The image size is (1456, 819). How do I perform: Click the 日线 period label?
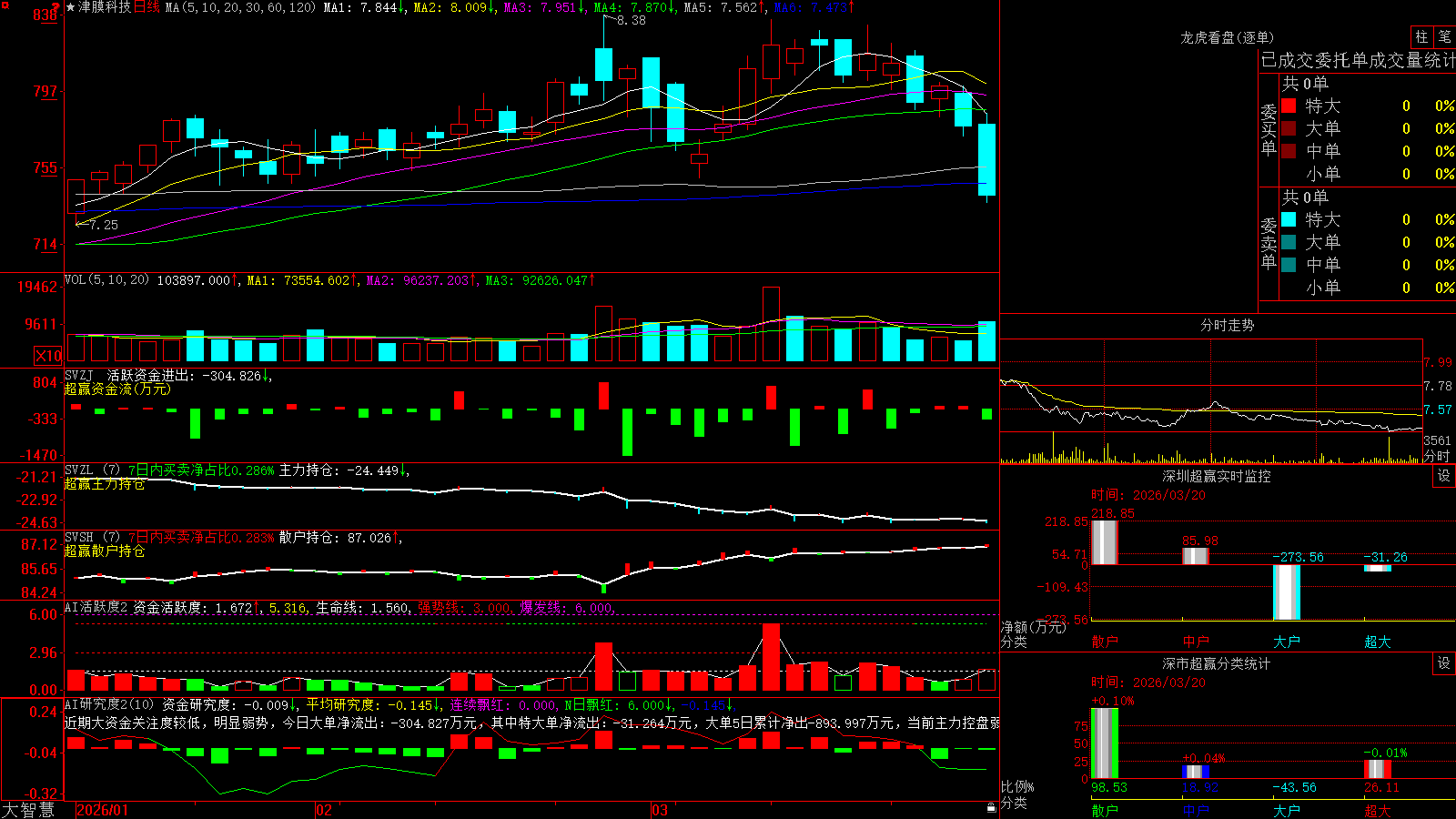(147, 7)
